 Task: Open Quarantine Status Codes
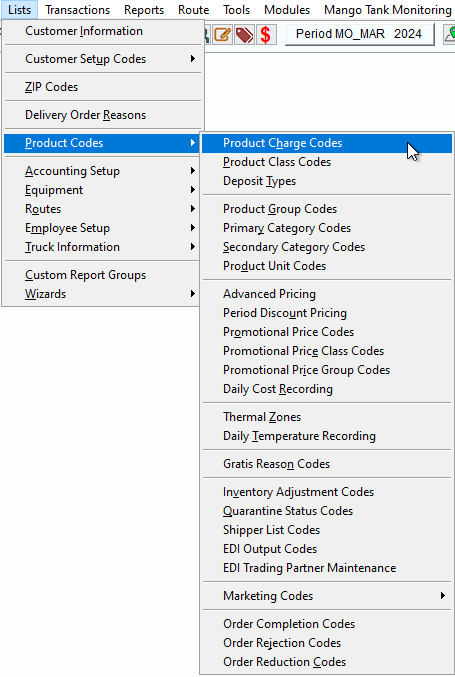point(327,511)
